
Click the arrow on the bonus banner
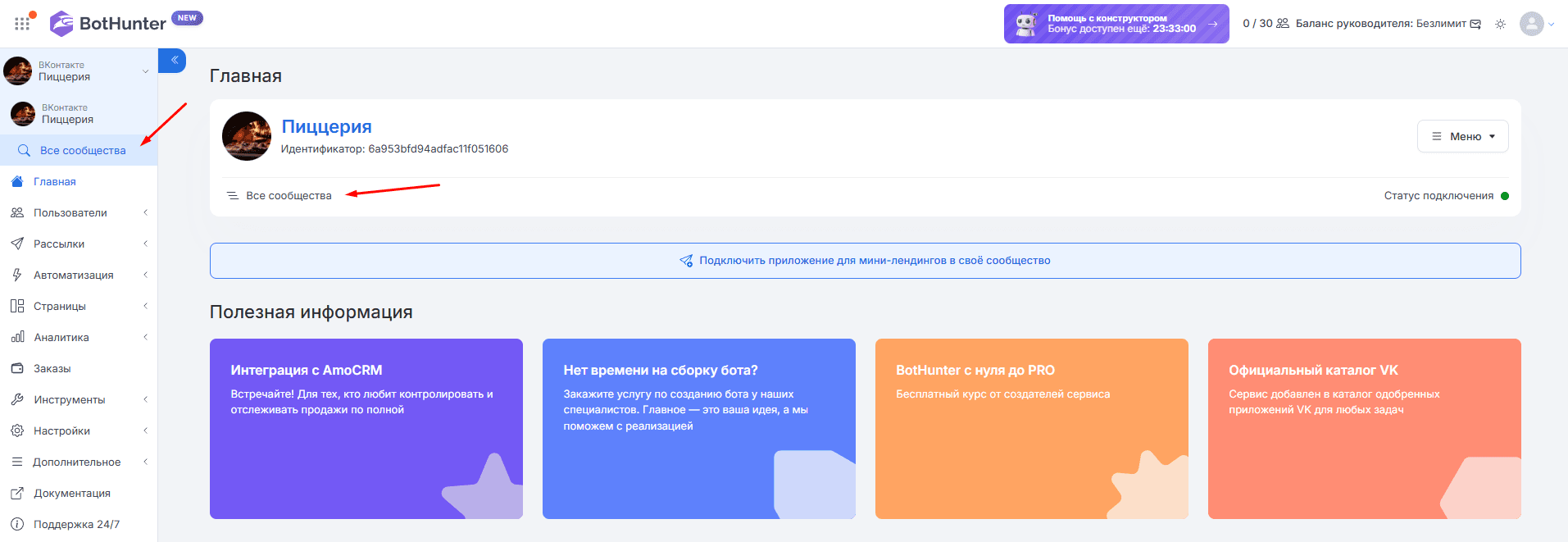coord(1212,24)
